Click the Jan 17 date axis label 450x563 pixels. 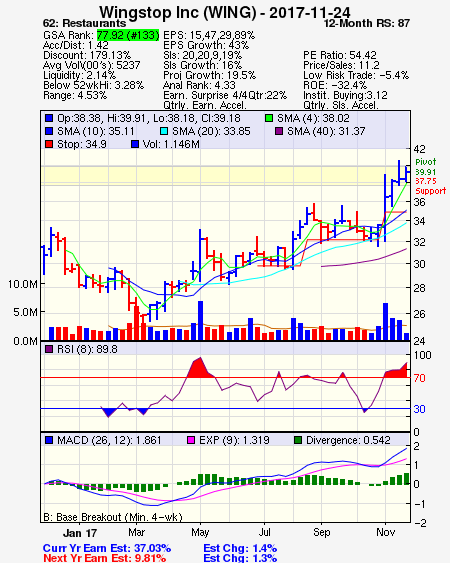click(x=80, y=533)
